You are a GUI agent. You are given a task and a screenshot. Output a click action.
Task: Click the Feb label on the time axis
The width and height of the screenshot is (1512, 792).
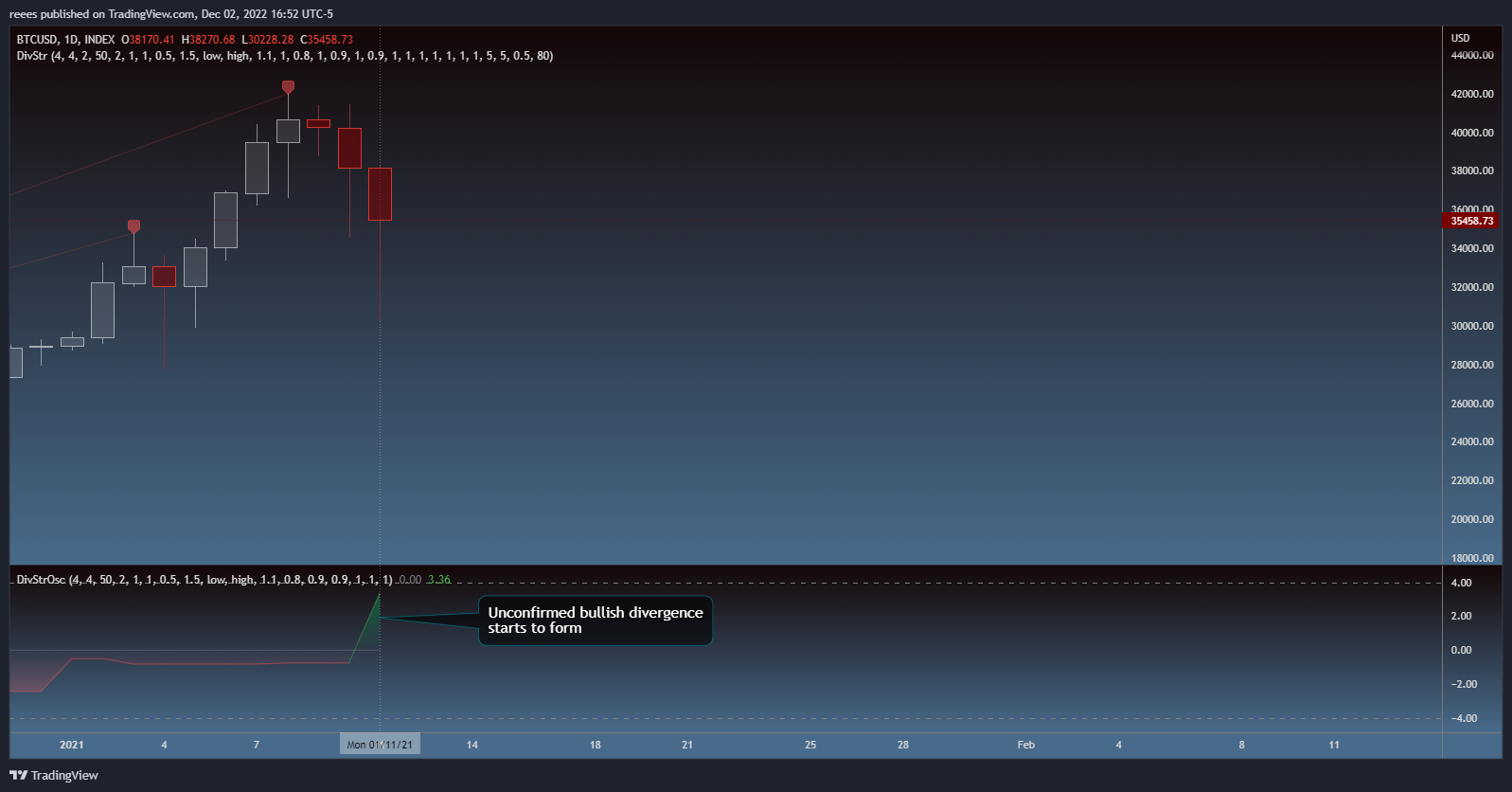(1026, 745)
